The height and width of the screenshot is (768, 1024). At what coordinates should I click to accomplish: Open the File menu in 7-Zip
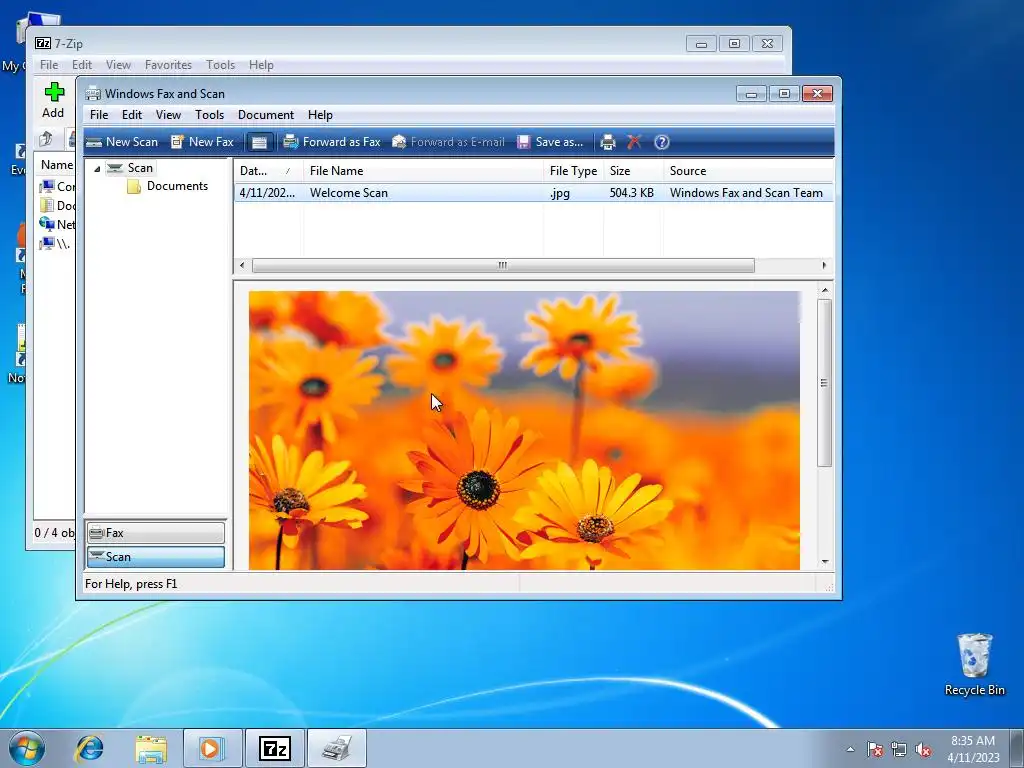click(x=49, y=65)
